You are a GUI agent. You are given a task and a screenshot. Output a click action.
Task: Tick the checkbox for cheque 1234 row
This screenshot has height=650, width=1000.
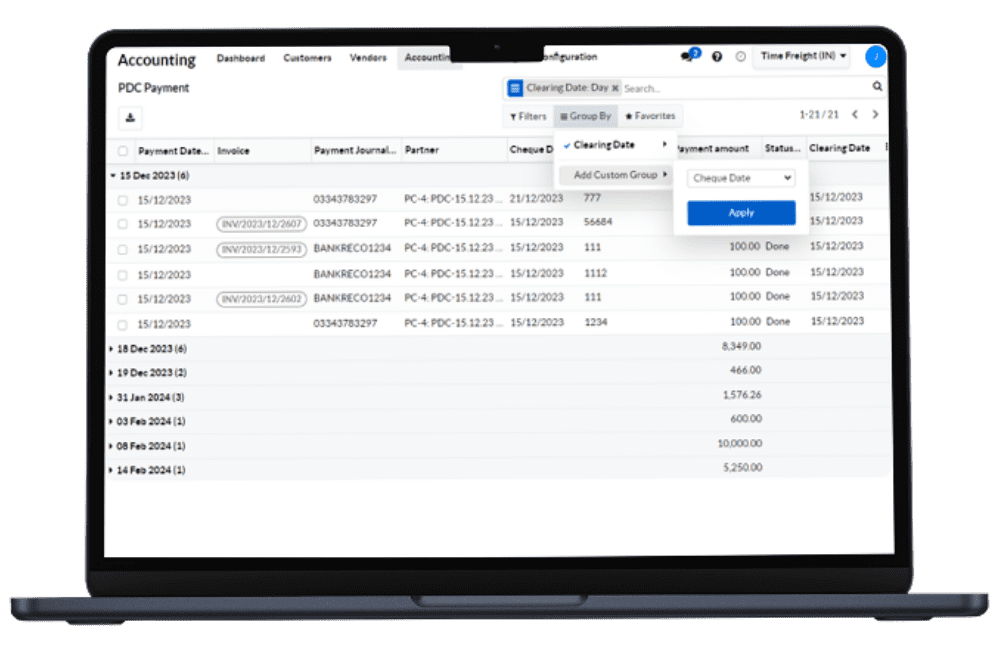tap(123, 324)
